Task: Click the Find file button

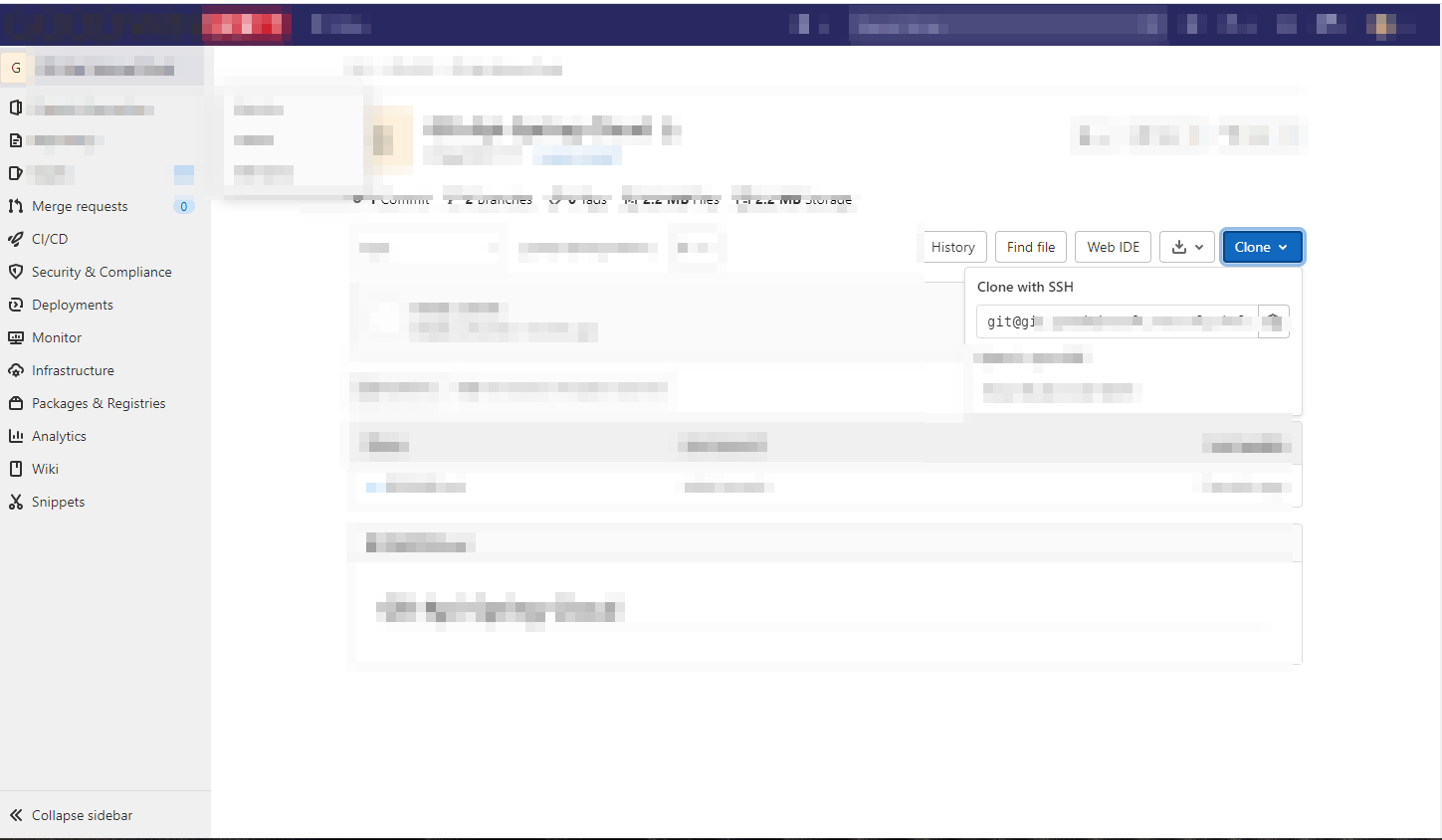Action: coord(1030,246)
